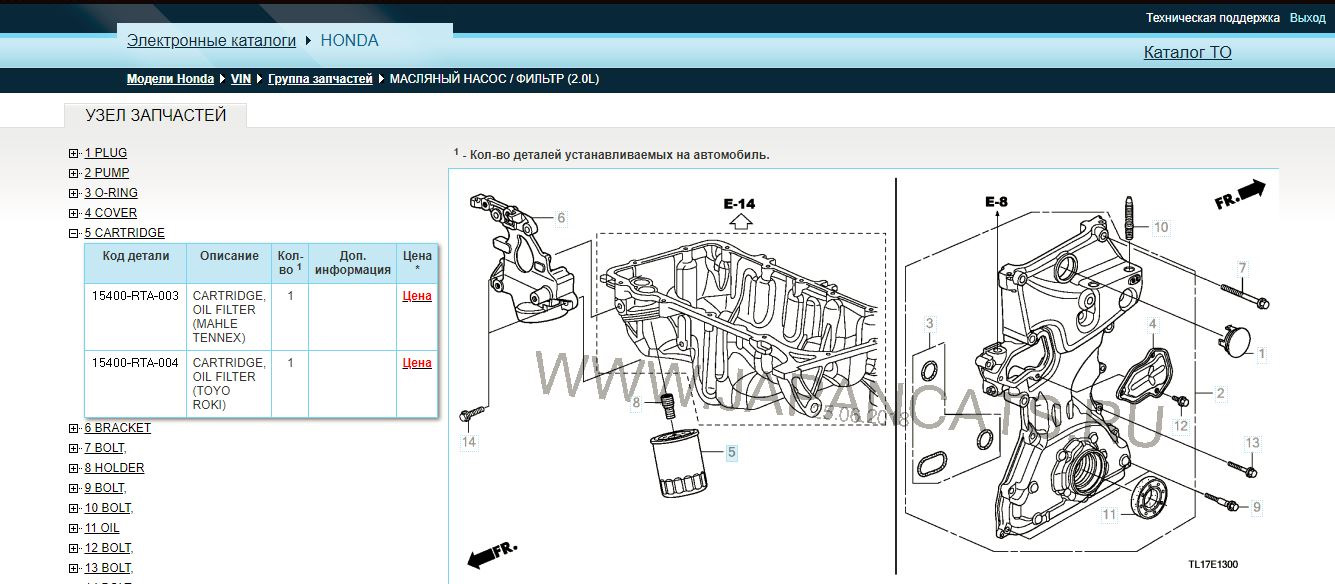
Task: Switch to УЗЕЛ ЗАПЧАСТЕЙ tab
Action: click(x=156, y=115)
